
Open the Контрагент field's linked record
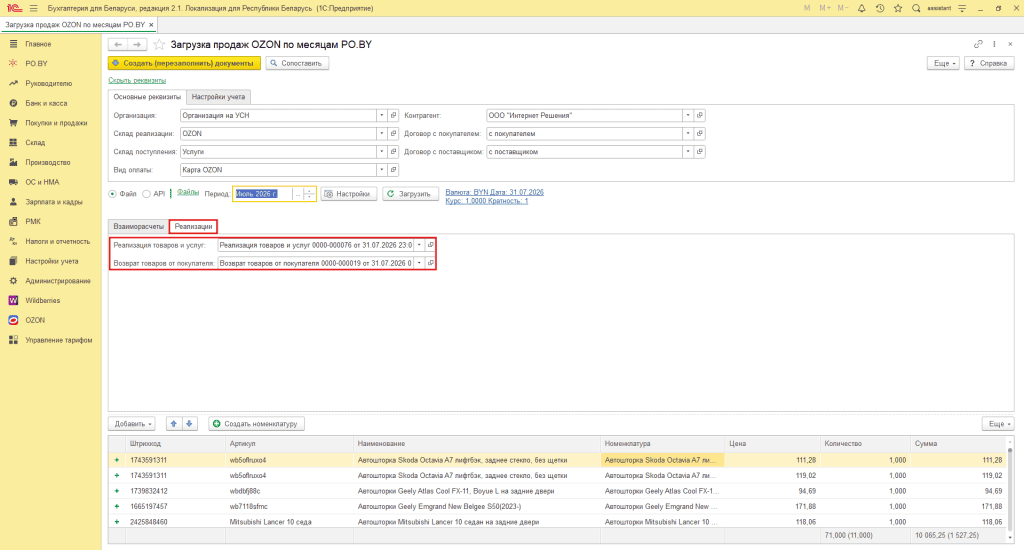point(699,116)
